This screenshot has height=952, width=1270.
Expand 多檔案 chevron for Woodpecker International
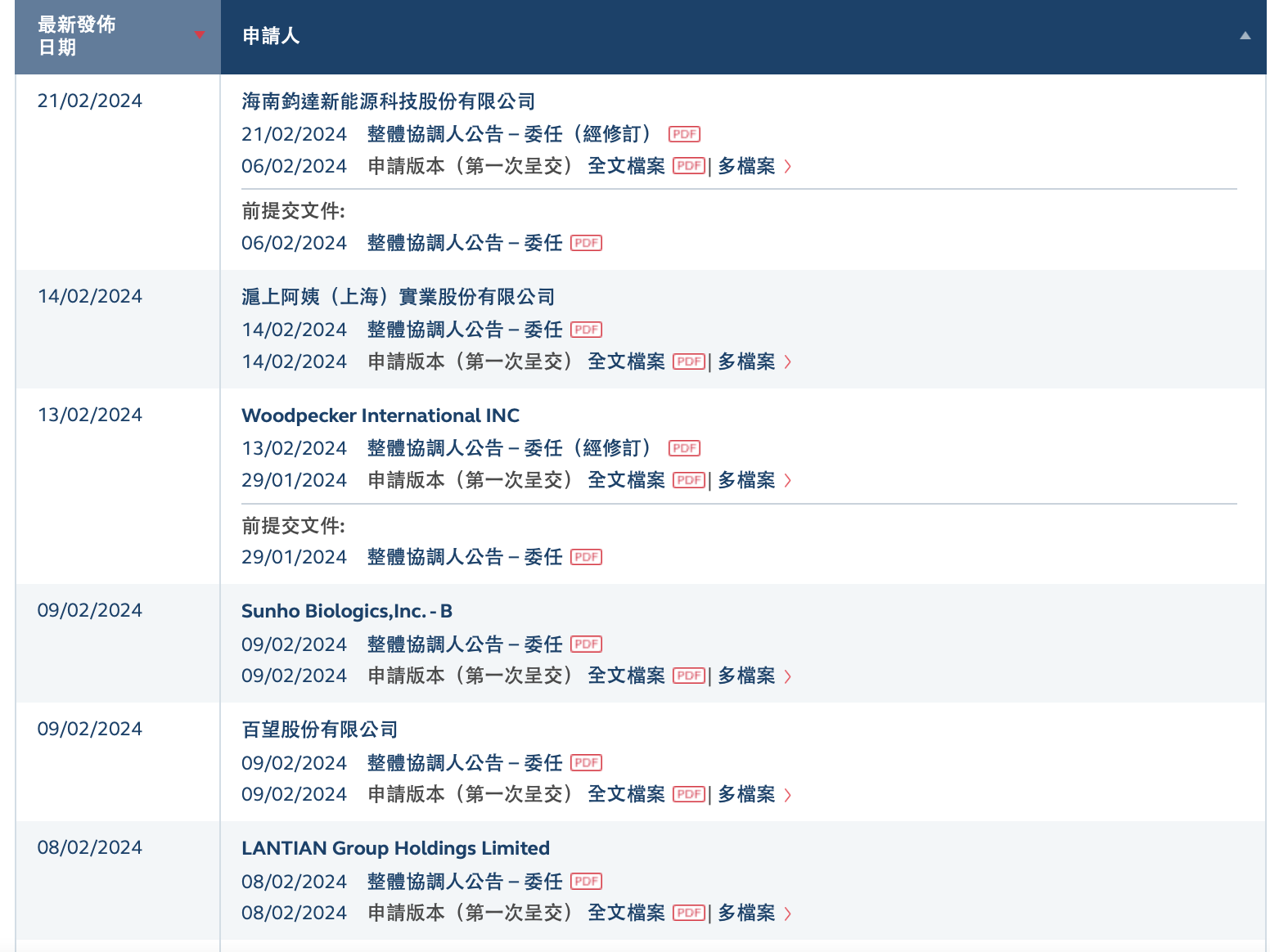click(x=787, y=481)
